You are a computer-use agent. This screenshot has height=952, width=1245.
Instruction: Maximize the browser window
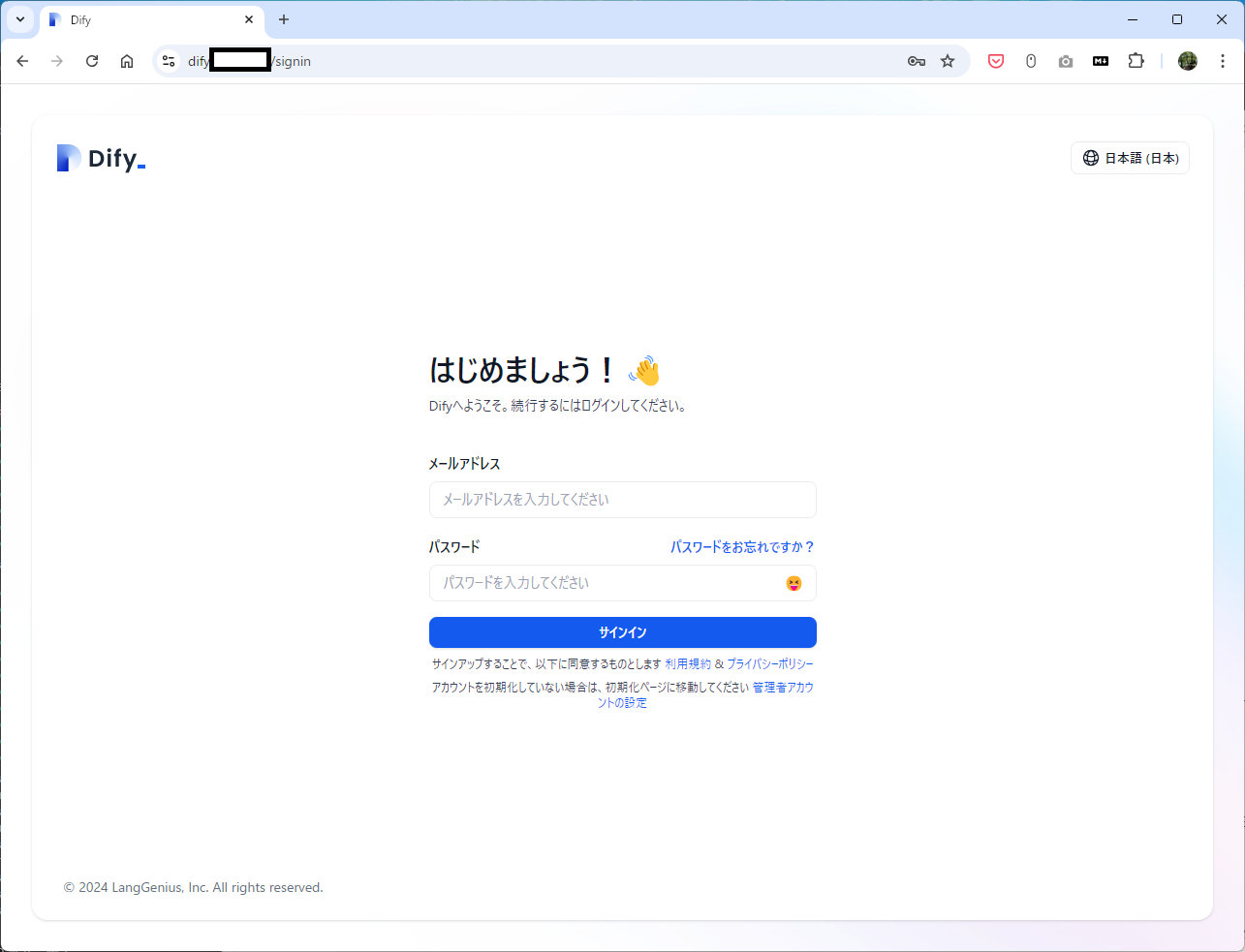[x=1177, y=19]
